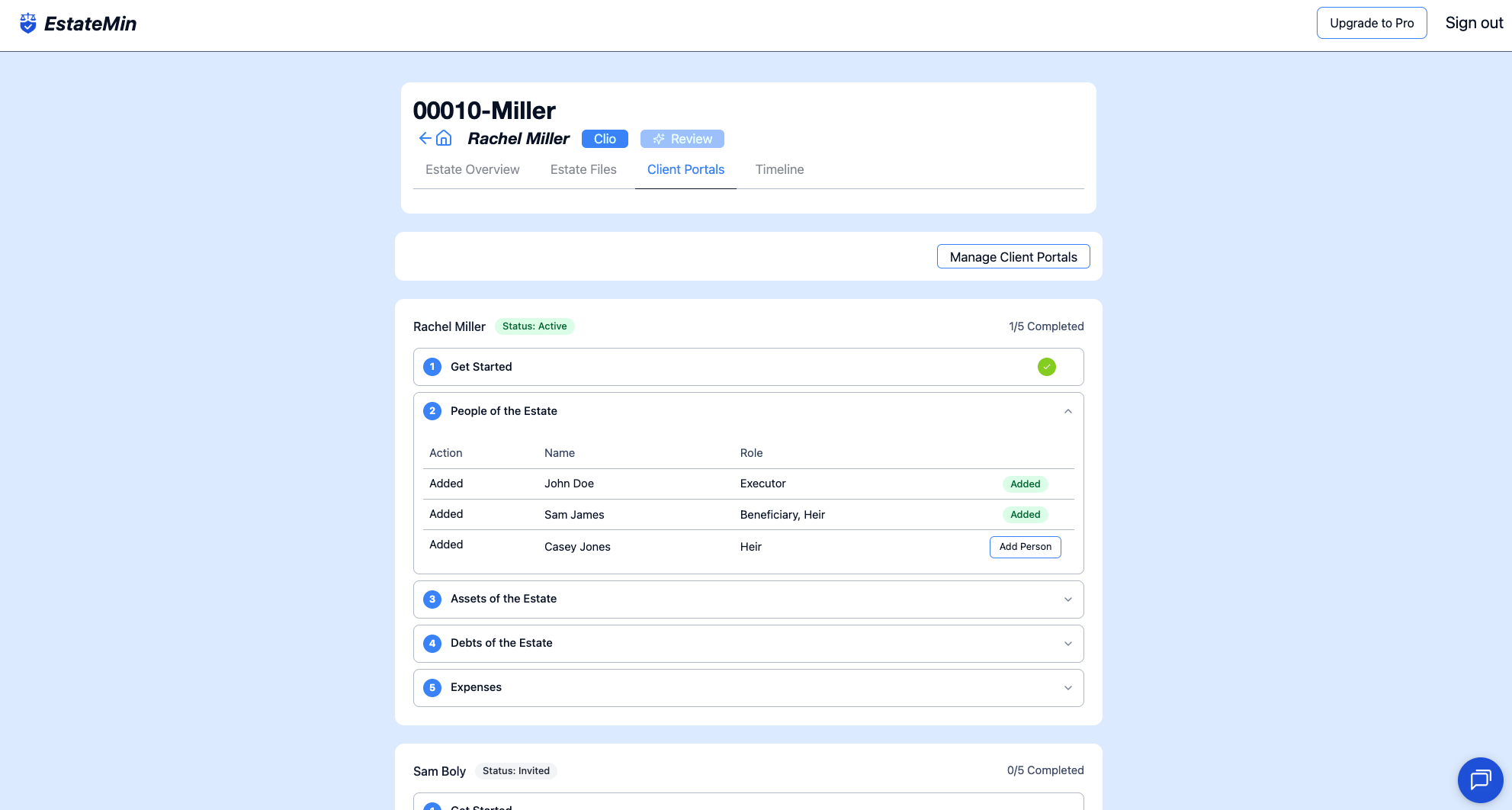Open the Estate Files tab
1512x810 pixels.
pos(583,169)
